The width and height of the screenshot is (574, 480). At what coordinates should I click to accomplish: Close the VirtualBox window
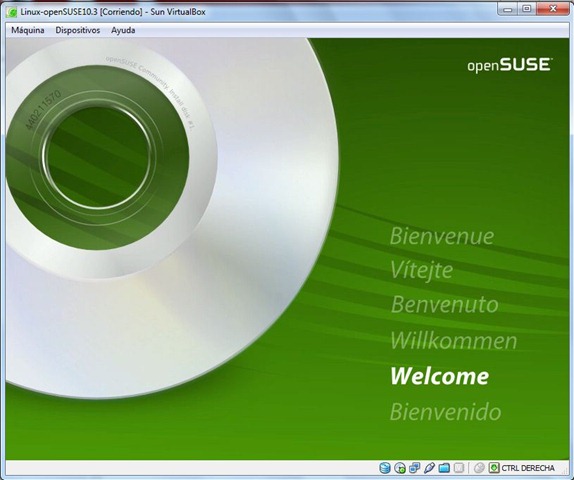click(552, 9)
